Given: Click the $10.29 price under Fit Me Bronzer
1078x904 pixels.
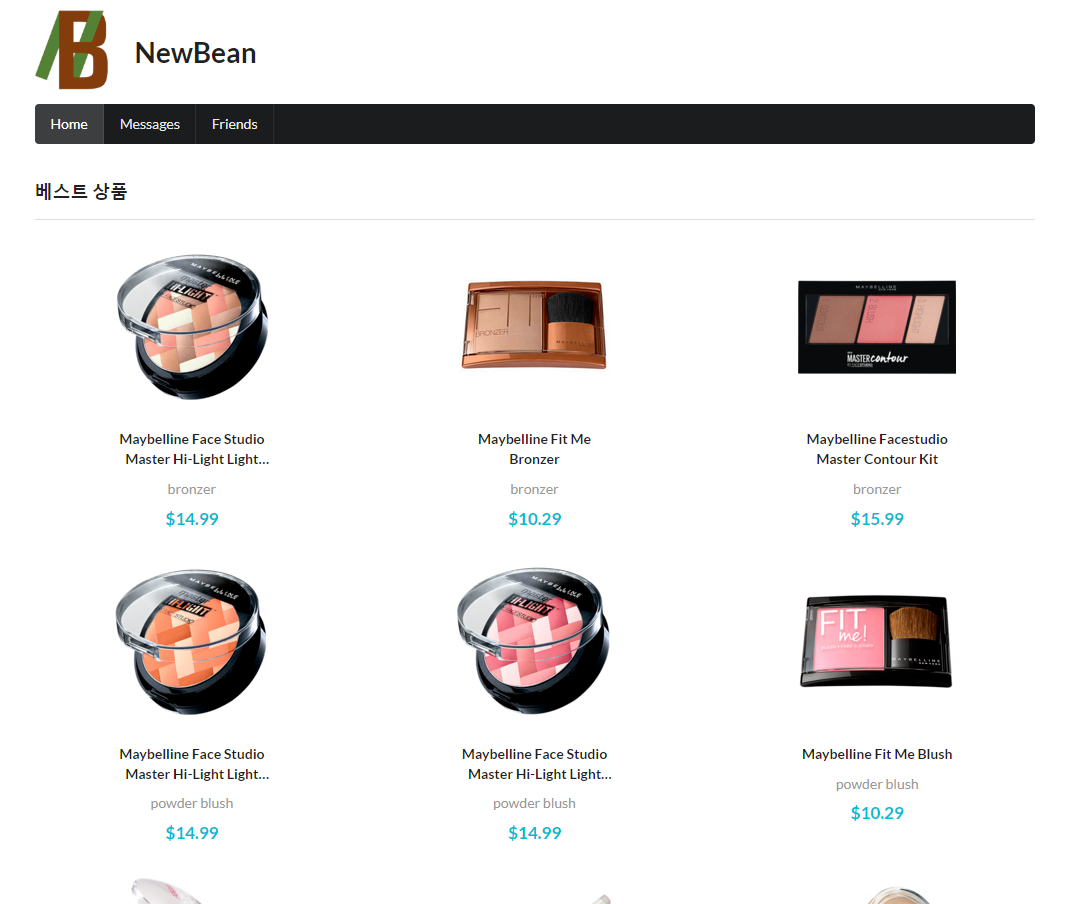Looking at the screenshot, I should point(534,519).
